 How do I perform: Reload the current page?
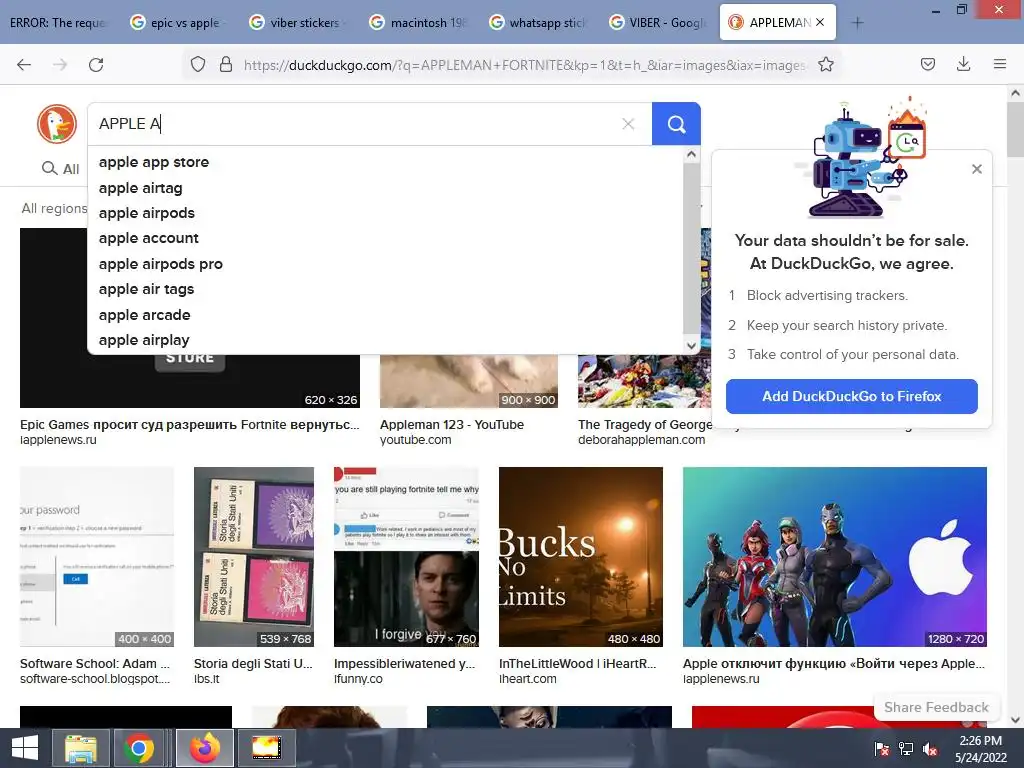tap(96, 65)
